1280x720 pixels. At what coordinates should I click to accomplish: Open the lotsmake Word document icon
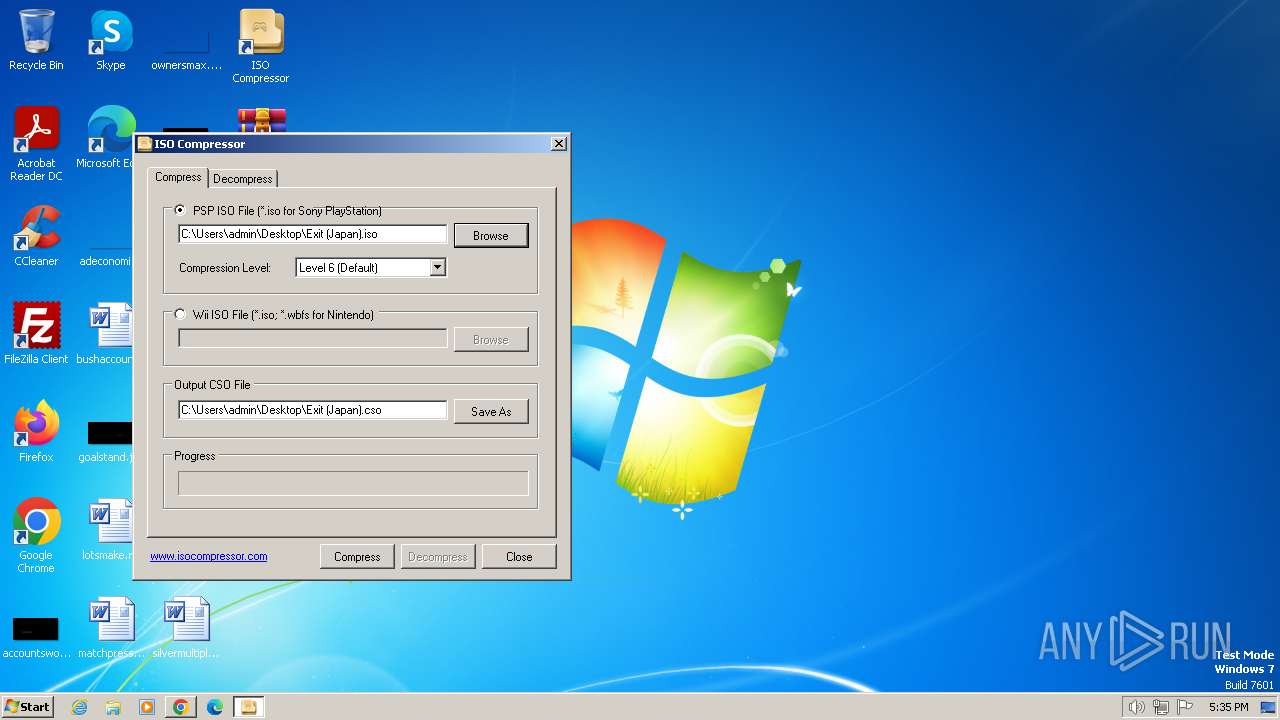pyautogui.click(x=109, y=530)
